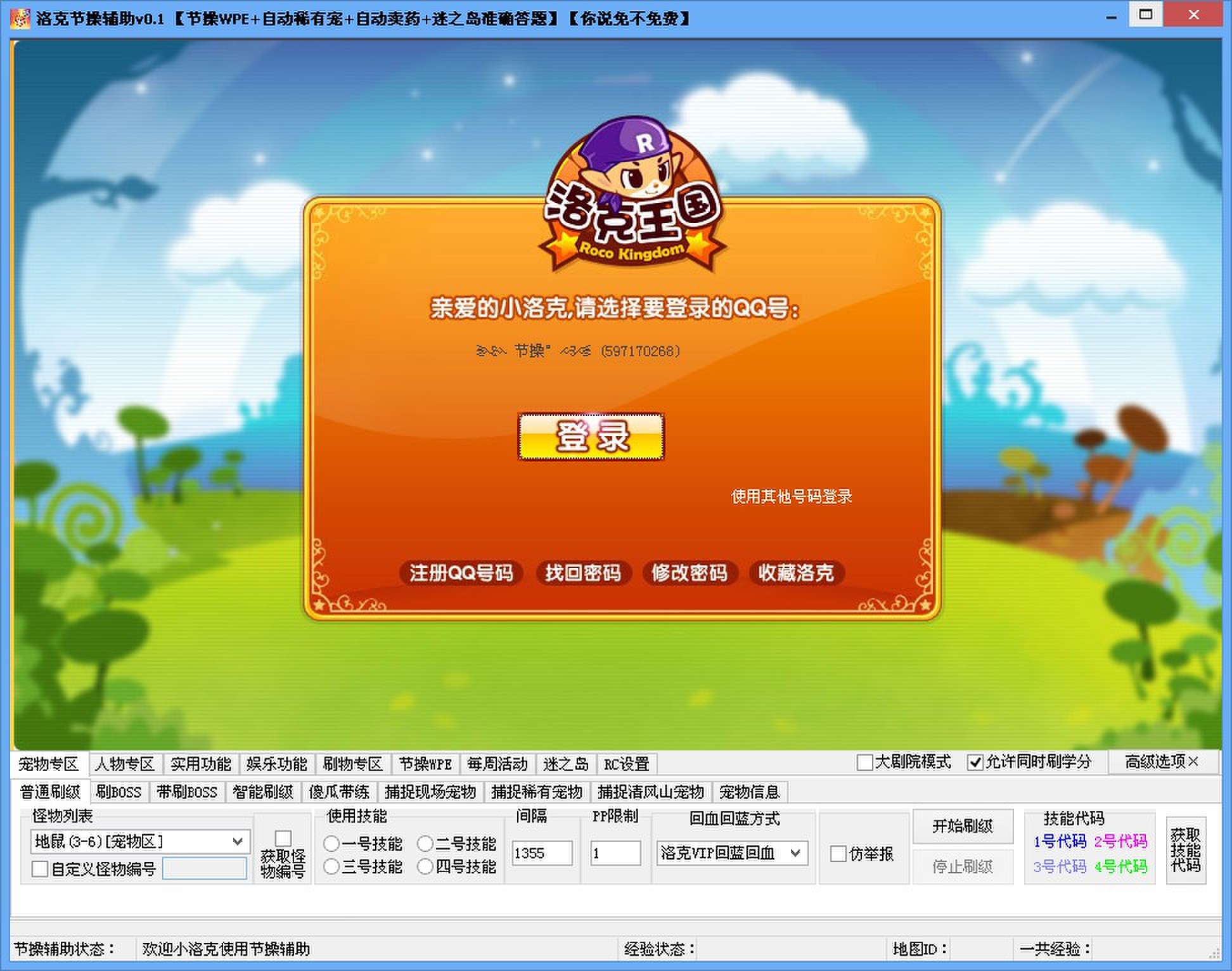Select the 傻瓜带练 sub-tab
Screen dimensions: 1232x971
[x=339, y=792]
